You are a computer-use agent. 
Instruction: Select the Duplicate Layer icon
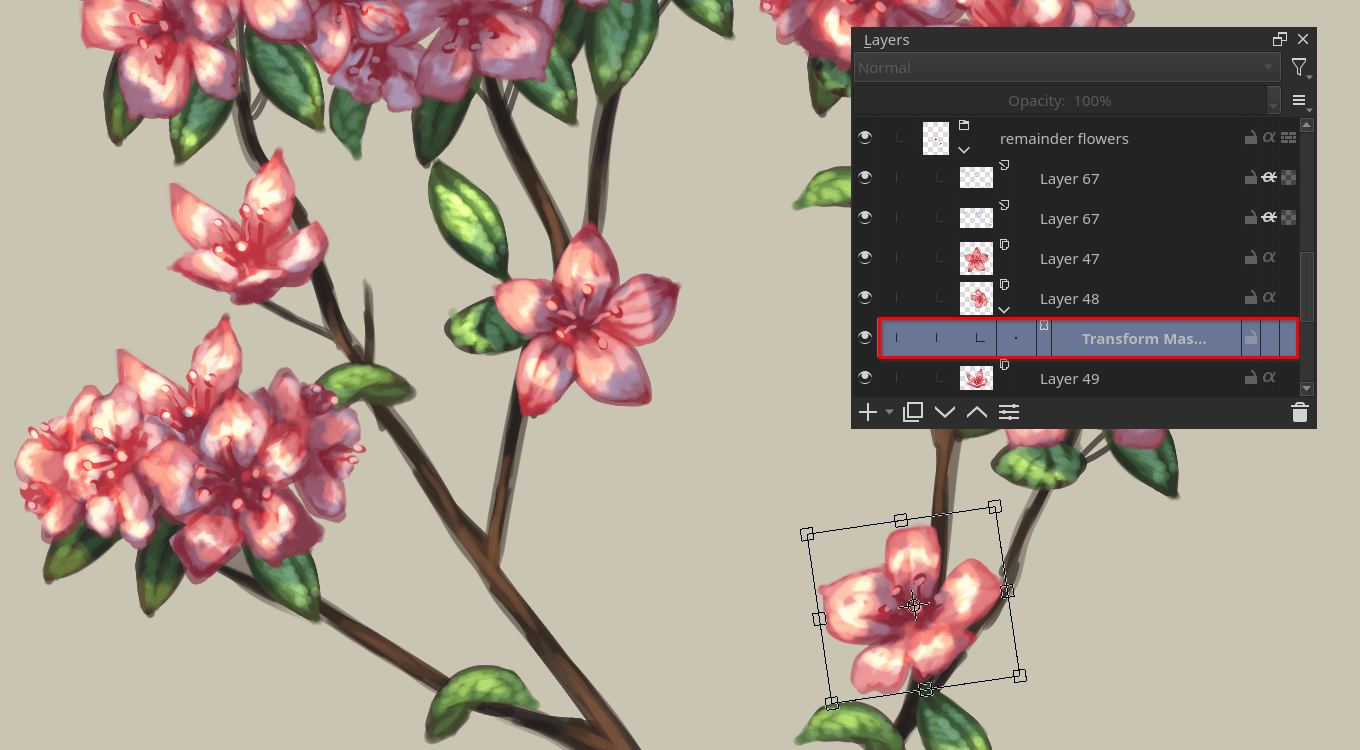click(912, 411)
